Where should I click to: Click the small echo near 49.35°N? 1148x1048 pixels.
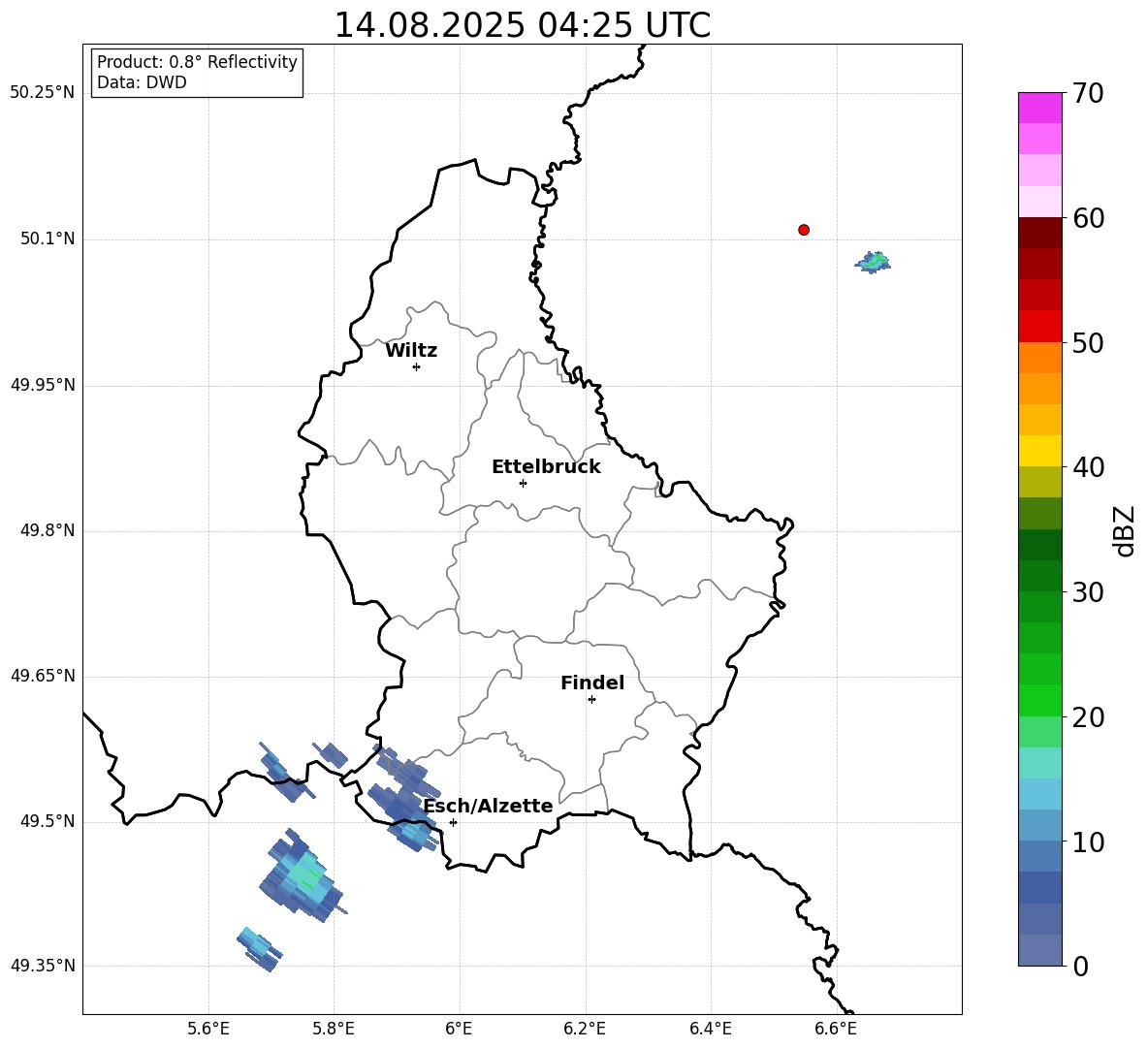tap(259, 948)
